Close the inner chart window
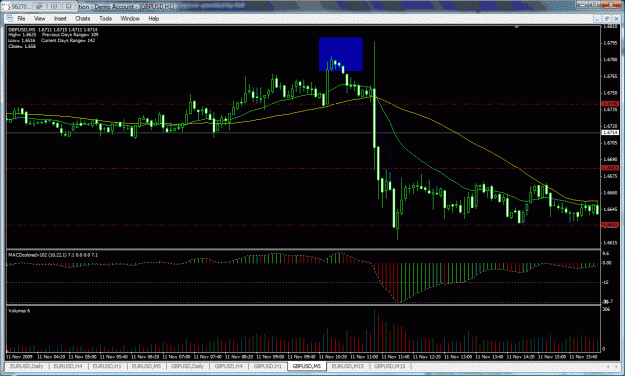Image resolution: width=625 pixels, height=376 pixels. pos(616,19)
